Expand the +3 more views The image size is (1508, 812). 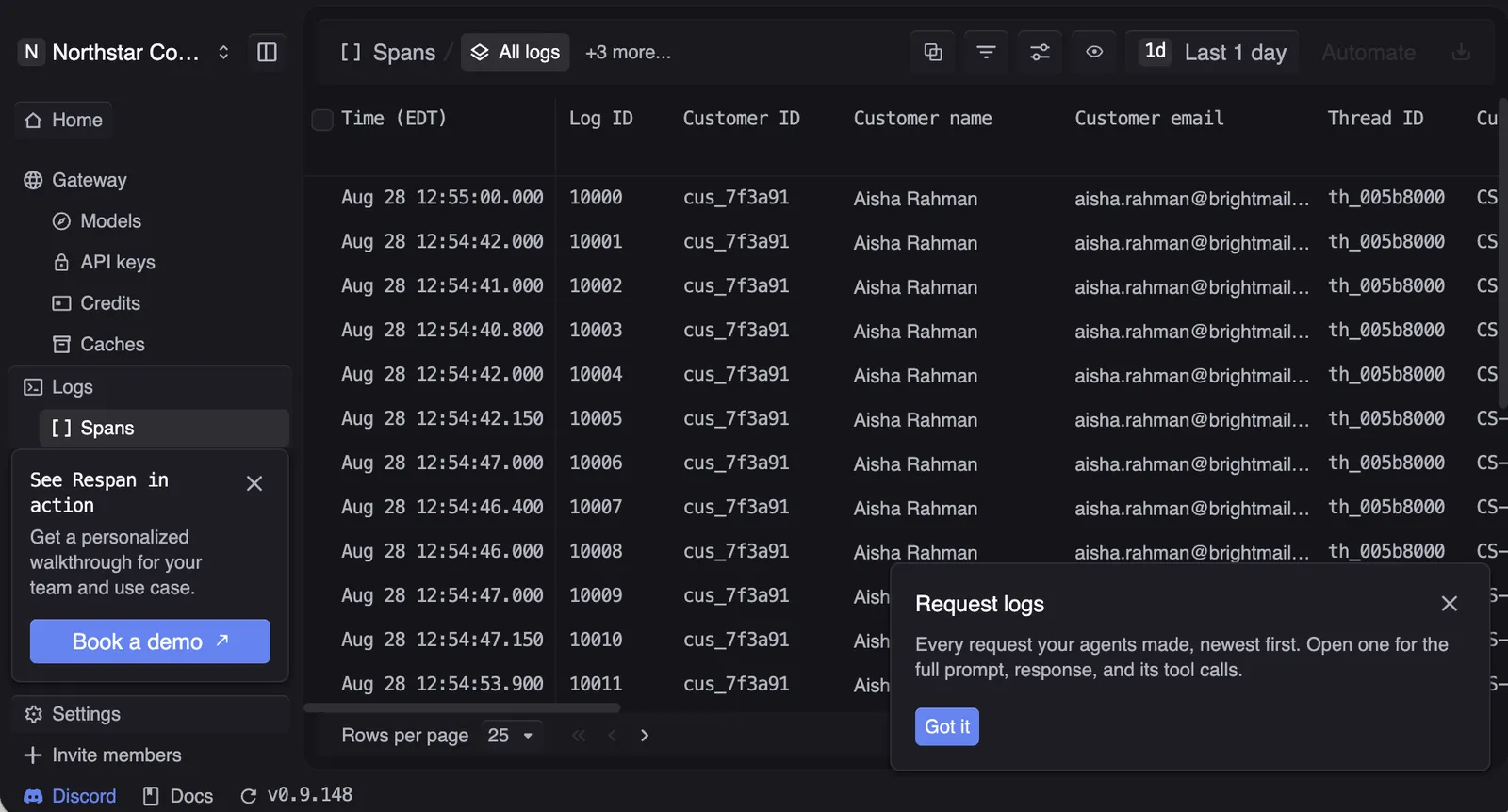tap(628, 52)
